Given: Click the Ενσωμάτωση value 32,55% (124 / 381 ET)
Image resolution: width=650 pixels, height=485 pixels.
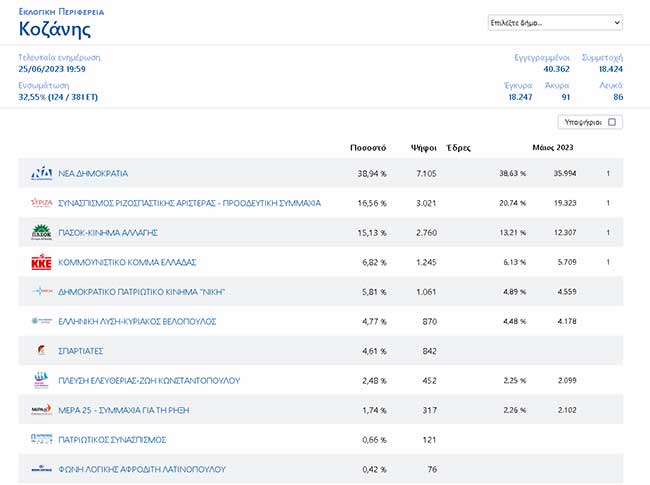Looking at the screenshot, I should click(x=58, y=97).
